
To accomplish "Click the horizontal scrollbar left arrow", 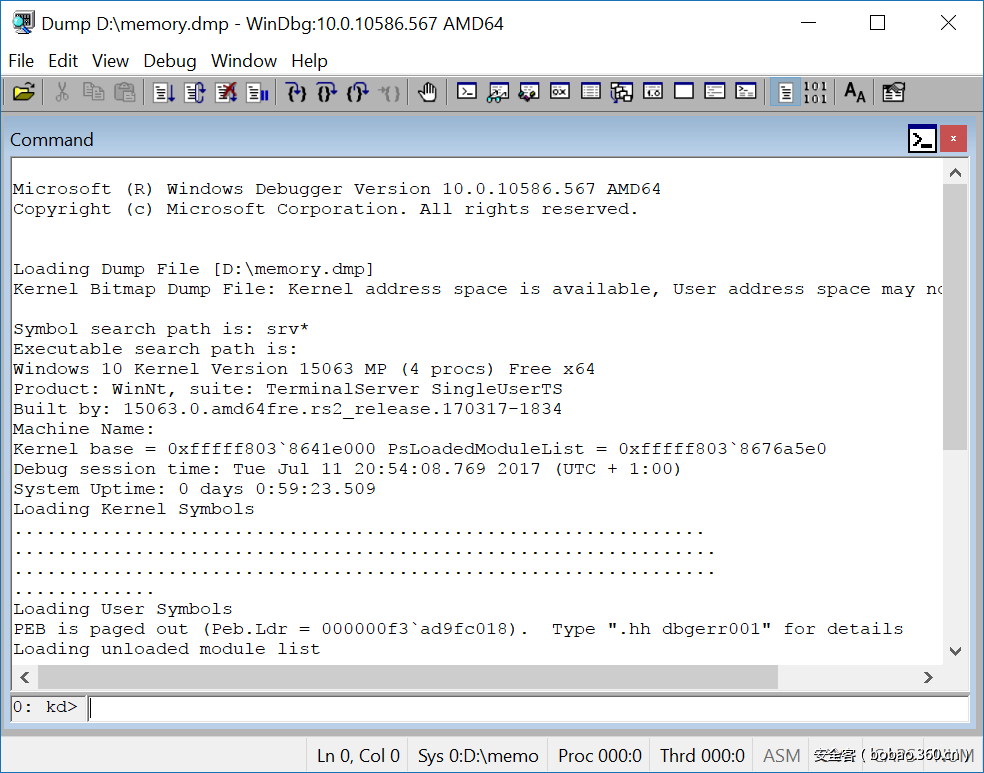I will [x=24, y=677].
